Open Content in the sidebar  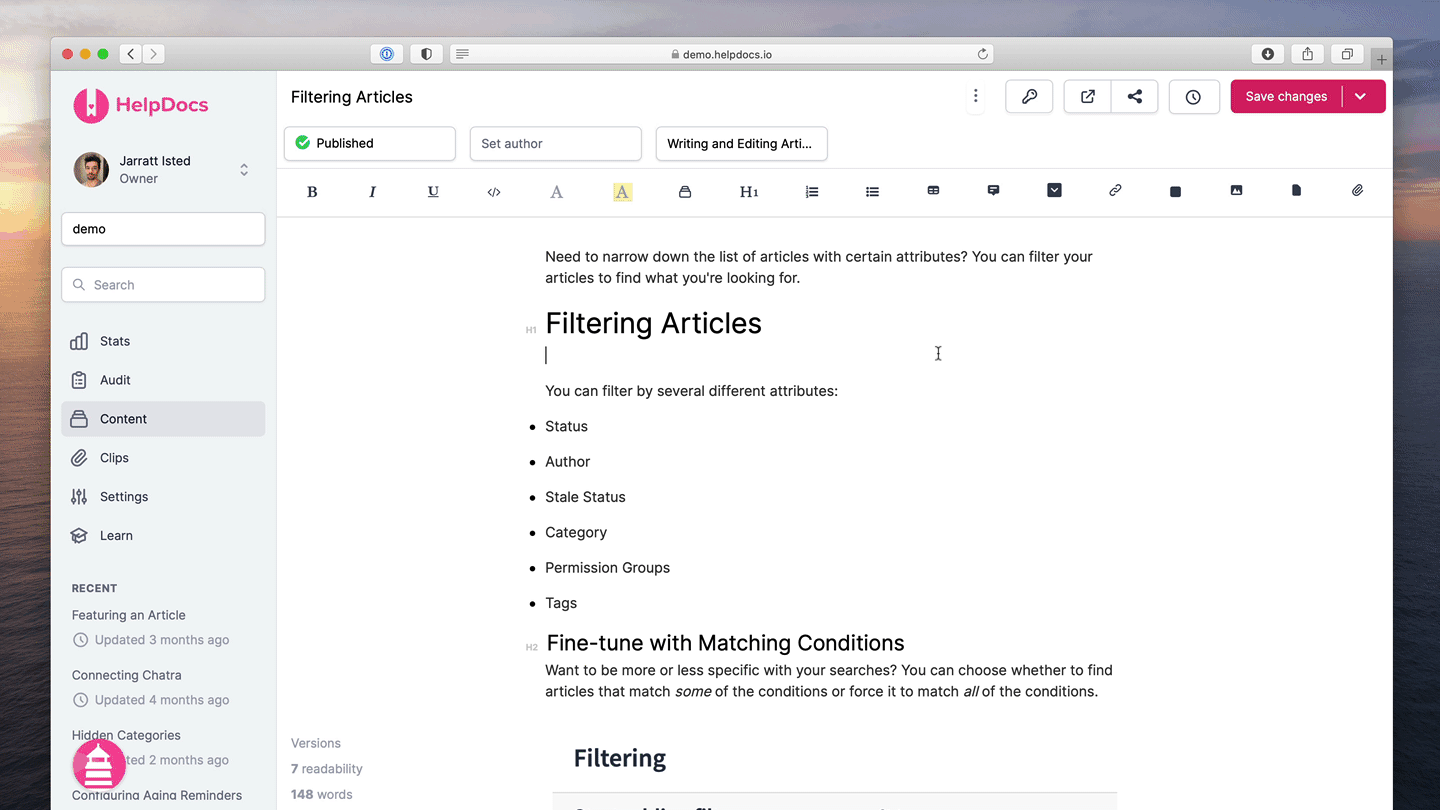click(163, 419)
